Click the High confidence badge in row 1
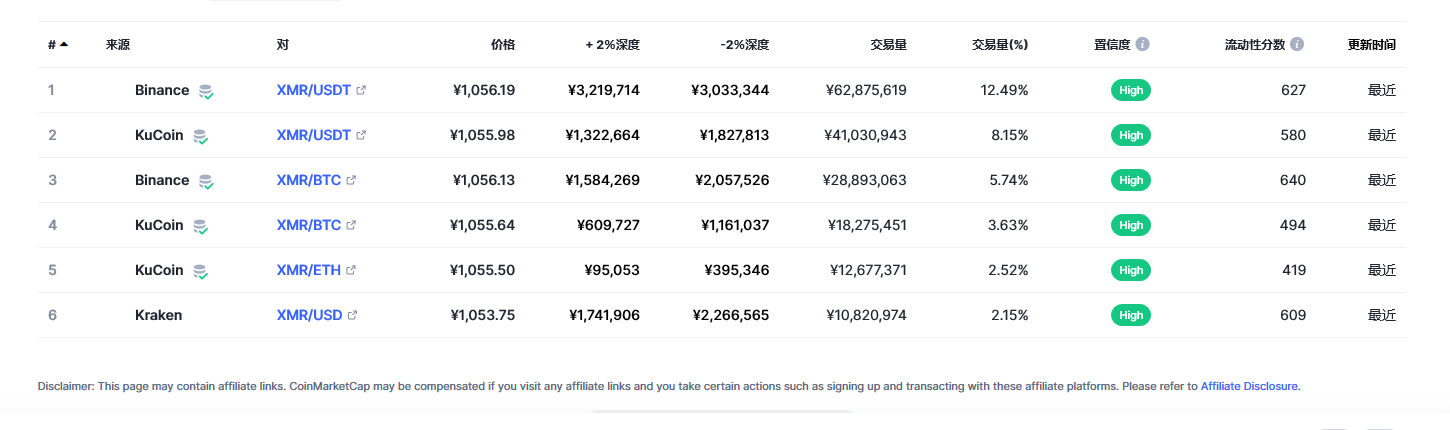 (1131, 90)
